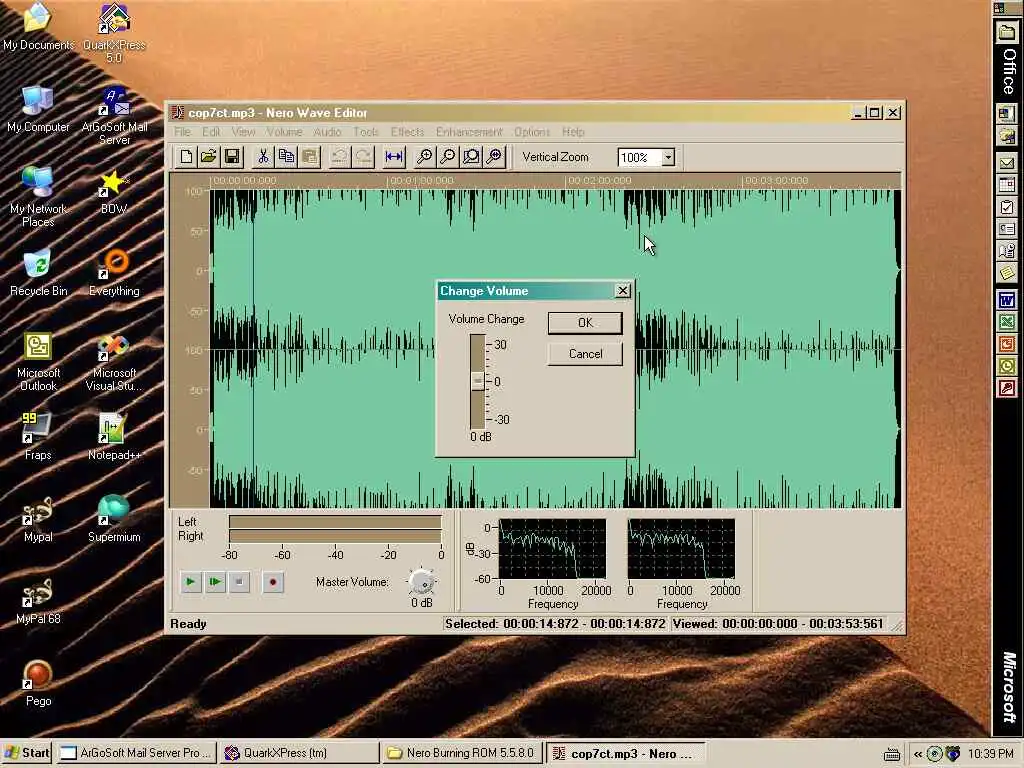Screen dimensions: 1024x768
Task: Click Cancel in Change Volume dialog
Action: click(x=585, y=354)
